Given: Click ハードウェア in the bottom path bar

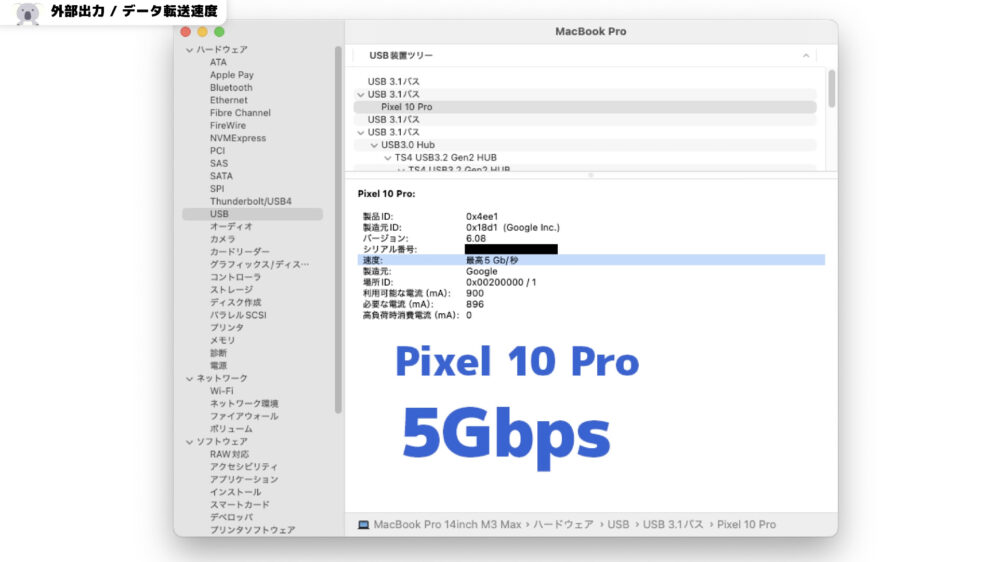Looking at the screenshot, I should (563, 525).
